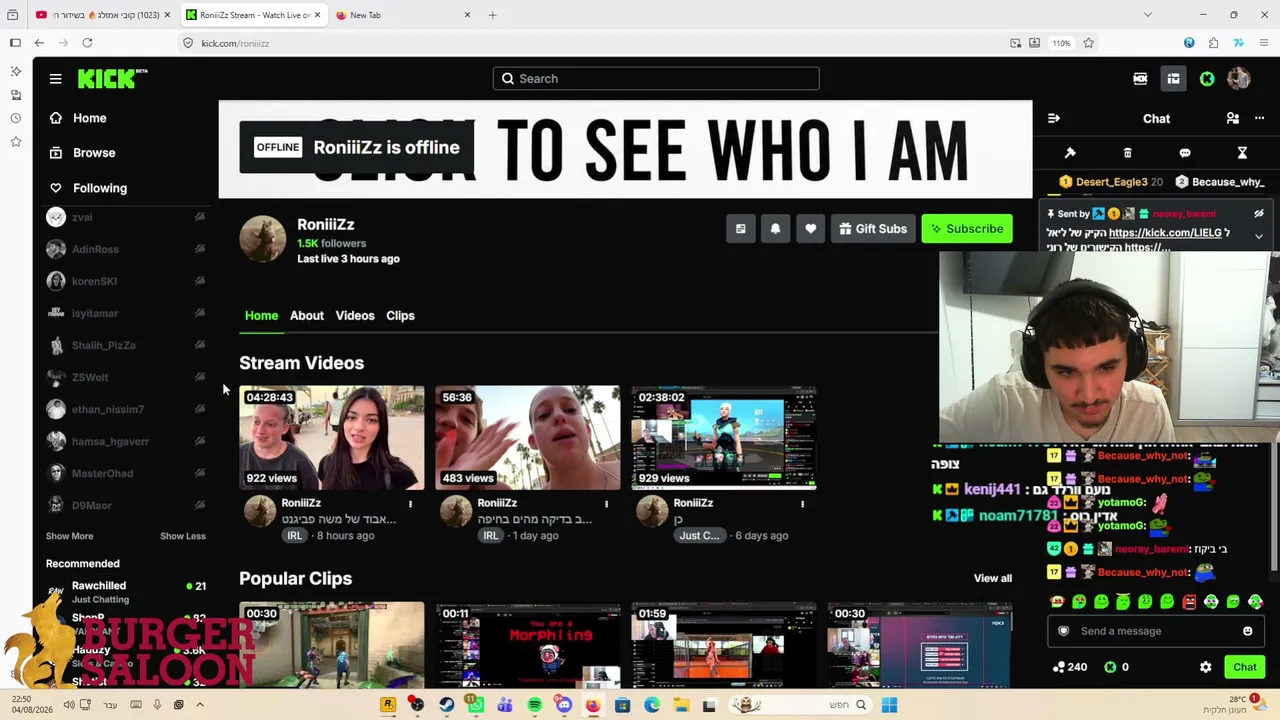The image size is (1280, 720).
Task: Open the chat users list icon
Action: [x=1232, y=118]
